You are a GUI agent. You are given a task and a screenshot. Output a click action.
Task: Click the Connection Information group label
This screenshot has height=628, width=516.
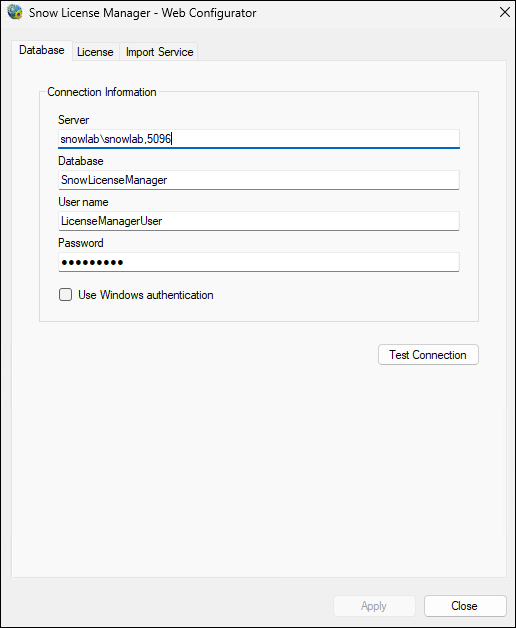pyautogui.click(x=102, y=92)
